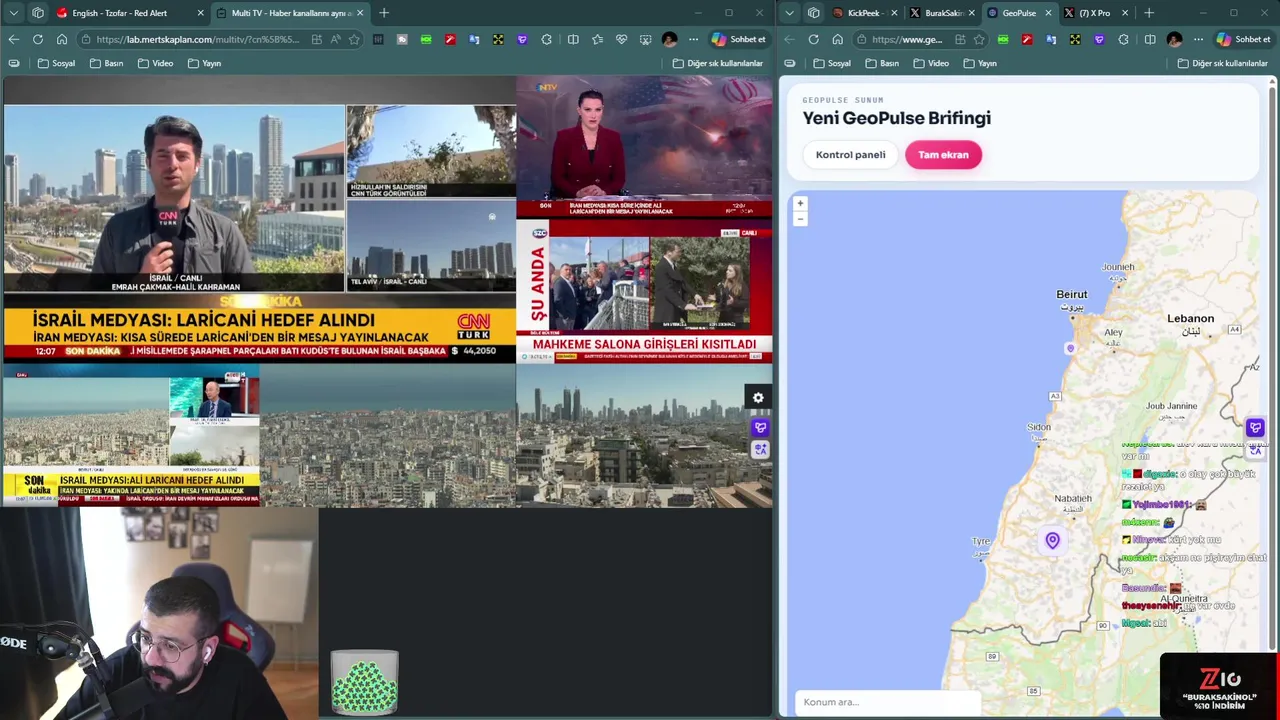Click the Kontrol paneli button
The width and height of the screenshot is (1280, 720).
(850, 155)
